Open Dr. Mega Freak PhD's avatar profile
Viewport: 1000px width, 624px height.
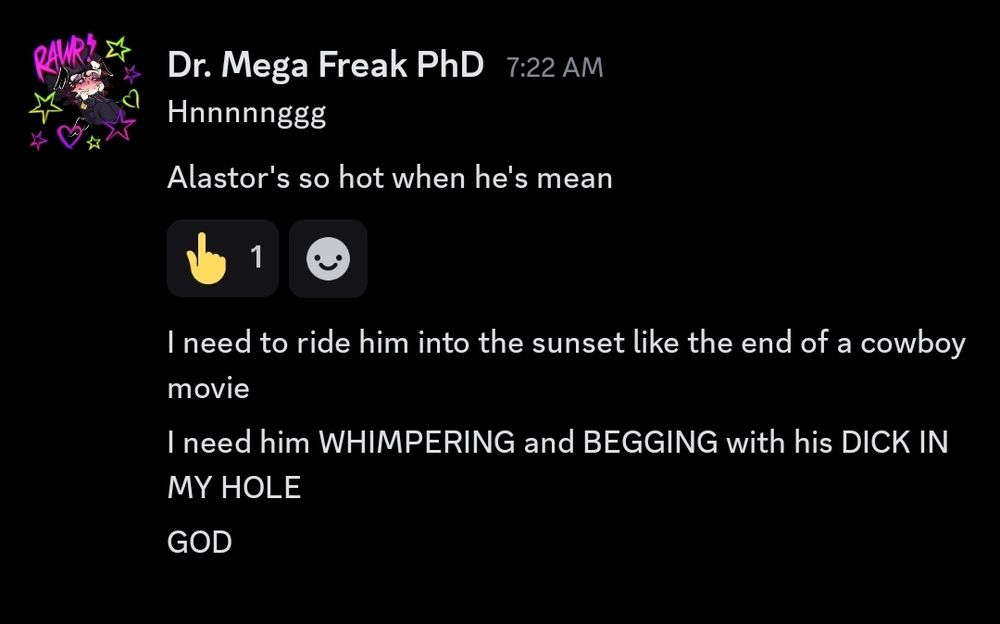point(84,93)
